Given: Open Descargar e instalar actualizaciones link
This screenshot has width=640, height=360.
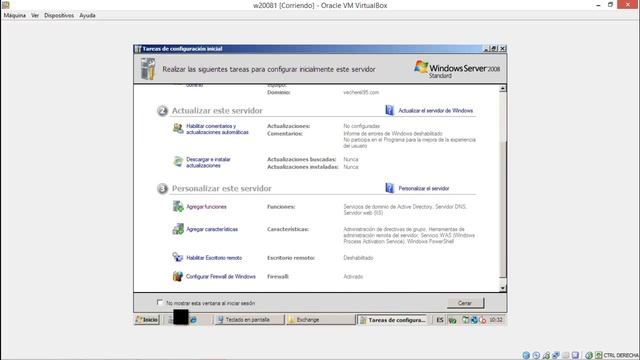Looking at the screenshot, I should click(208, 162).
